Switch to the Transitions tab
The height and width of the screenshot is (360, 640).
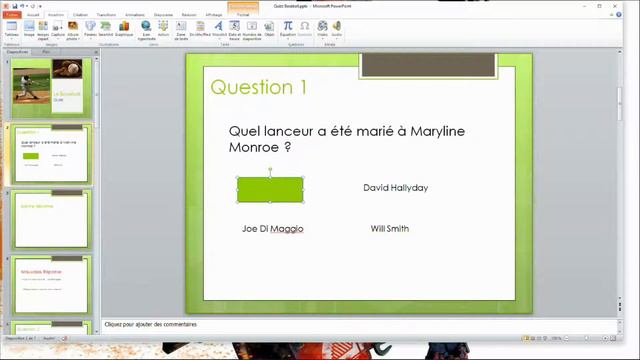[106, 15]
